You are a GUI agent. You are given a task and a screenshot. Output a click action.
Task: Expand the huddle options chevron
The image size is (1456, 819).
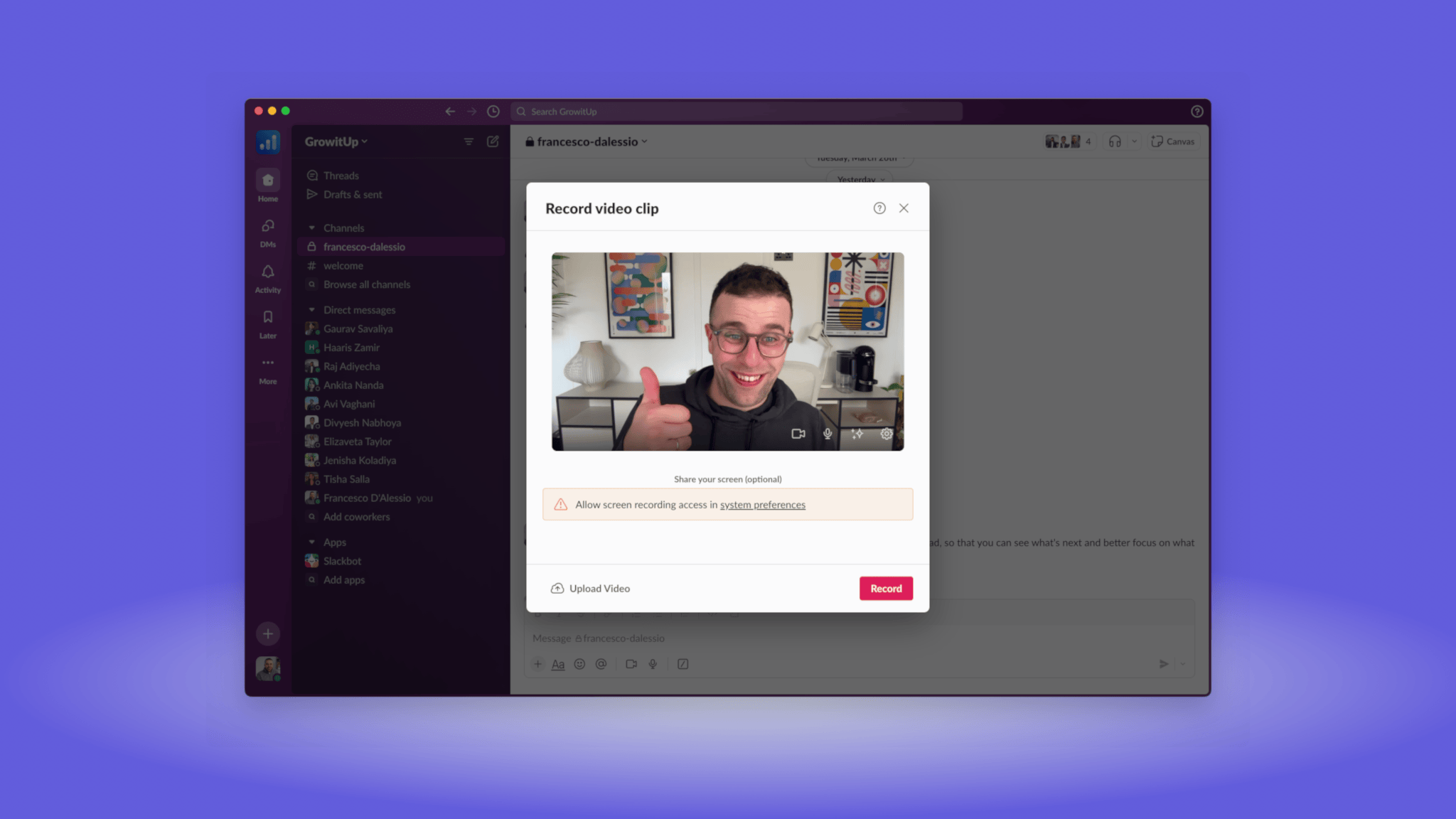(1133, 141)
